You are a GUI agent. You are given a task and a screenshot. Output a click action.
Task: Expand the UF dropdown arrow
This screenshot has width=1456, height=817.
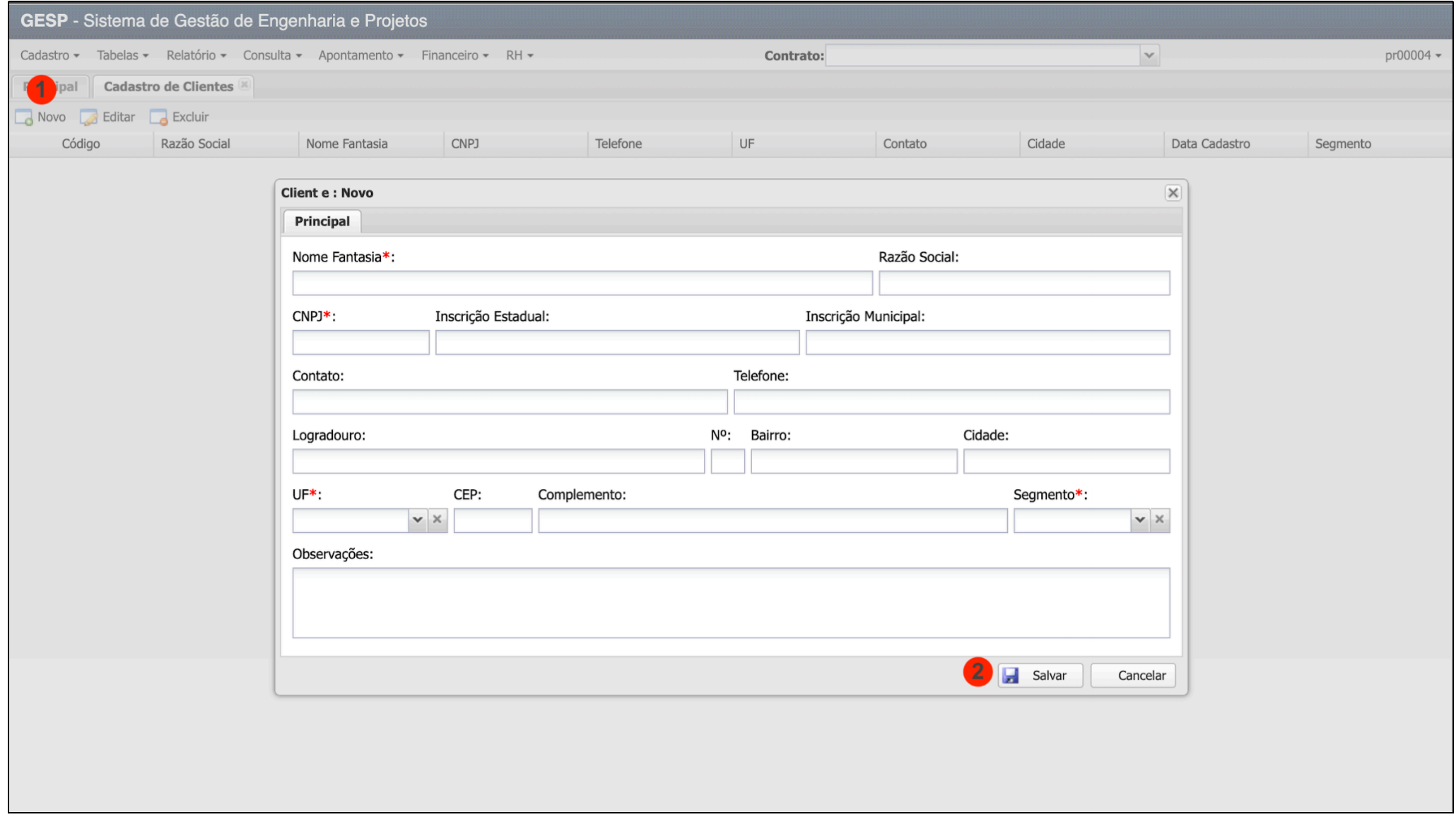[x=418, y=519]
